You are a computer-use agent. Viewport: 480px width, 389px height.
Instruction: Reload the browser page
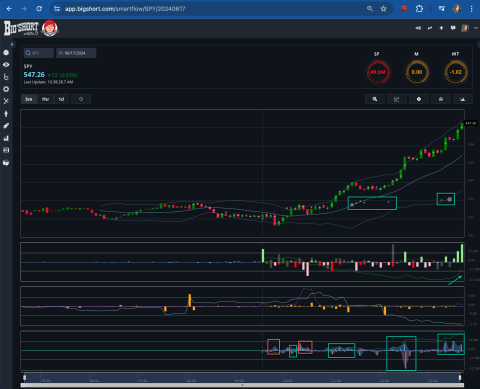click(x=39, y=9)
